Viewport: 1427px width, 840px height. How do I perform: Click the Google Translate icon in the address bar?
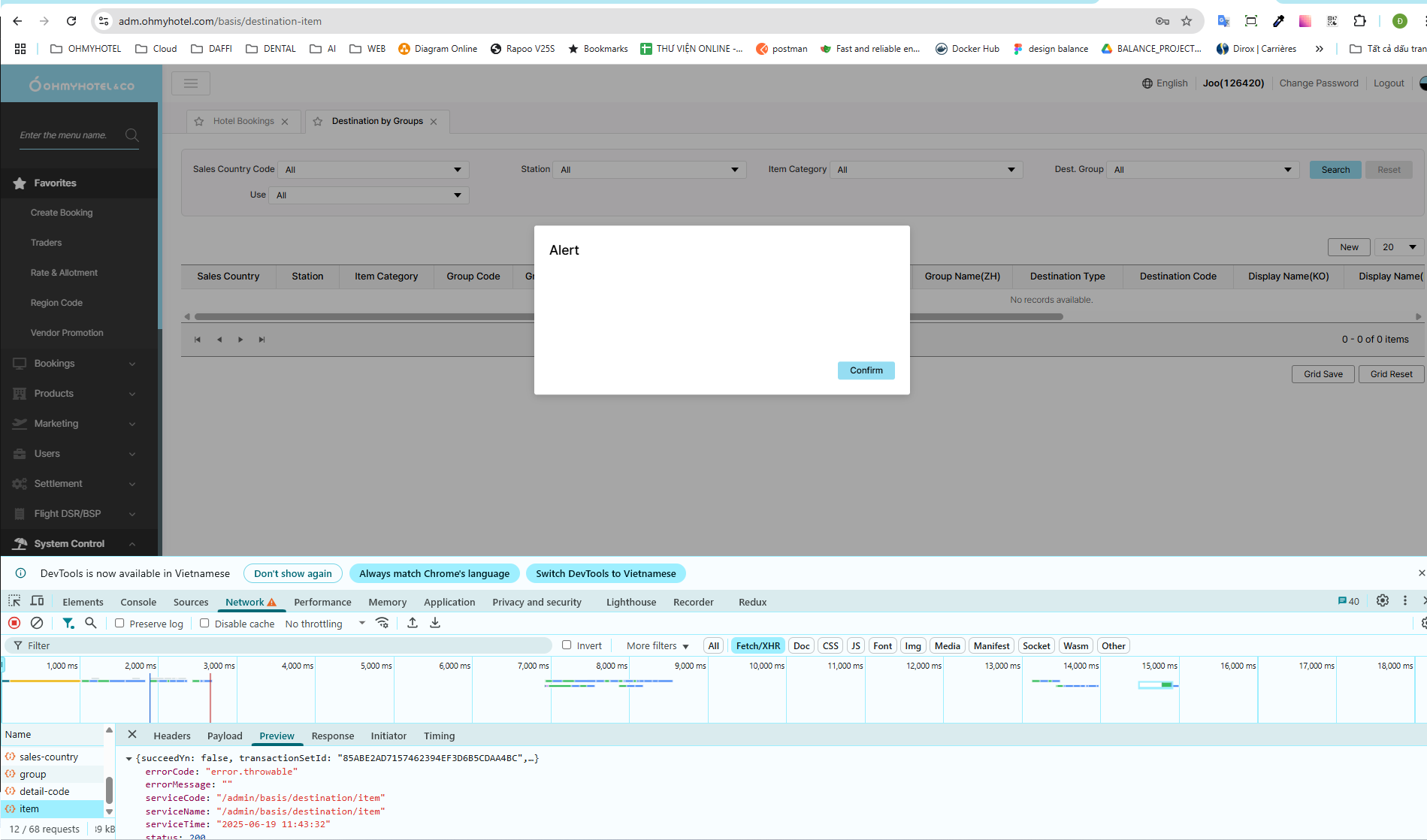tap(1223, 21)
